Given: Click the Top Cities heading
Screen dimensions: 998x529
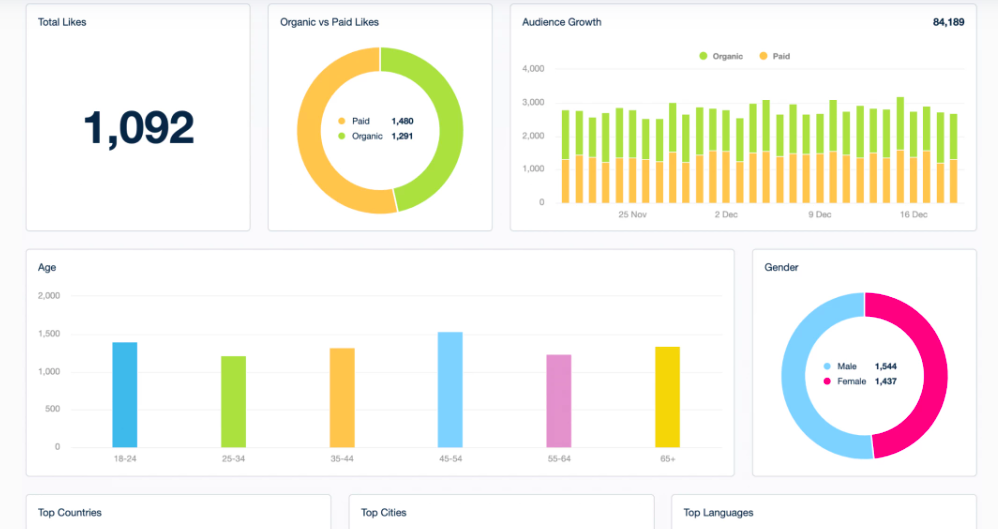Looking at the screenshot, I should [x=383, y=512].
